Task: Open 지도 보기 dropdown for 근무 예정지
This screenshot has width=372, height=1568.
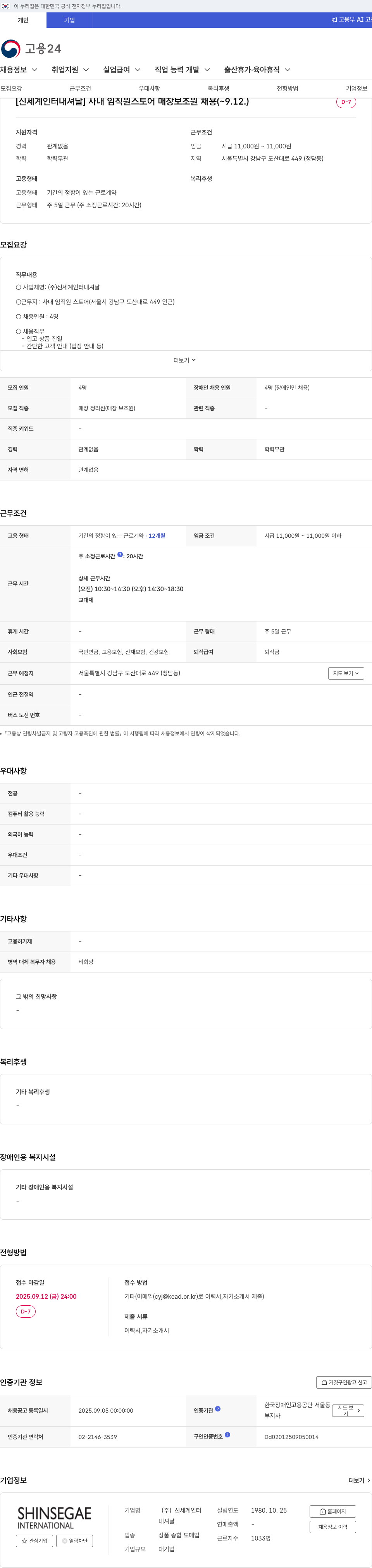Action: 346,673
